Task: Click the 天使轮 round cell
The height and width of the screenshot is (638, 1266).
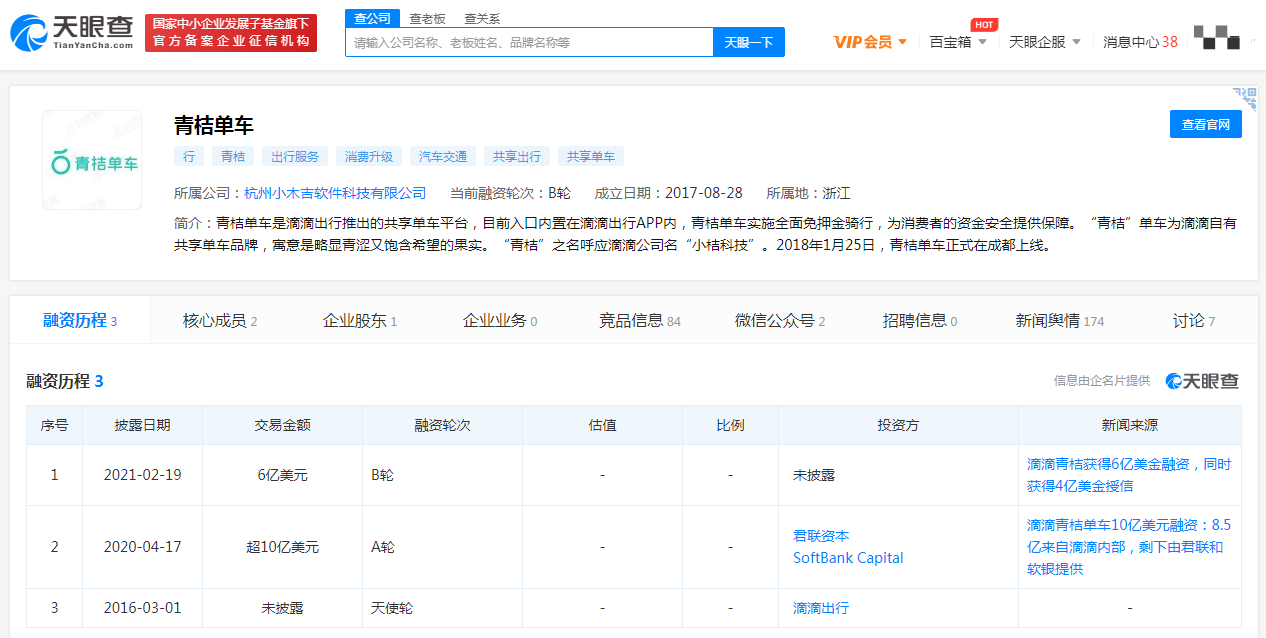Action: [443, 608]
